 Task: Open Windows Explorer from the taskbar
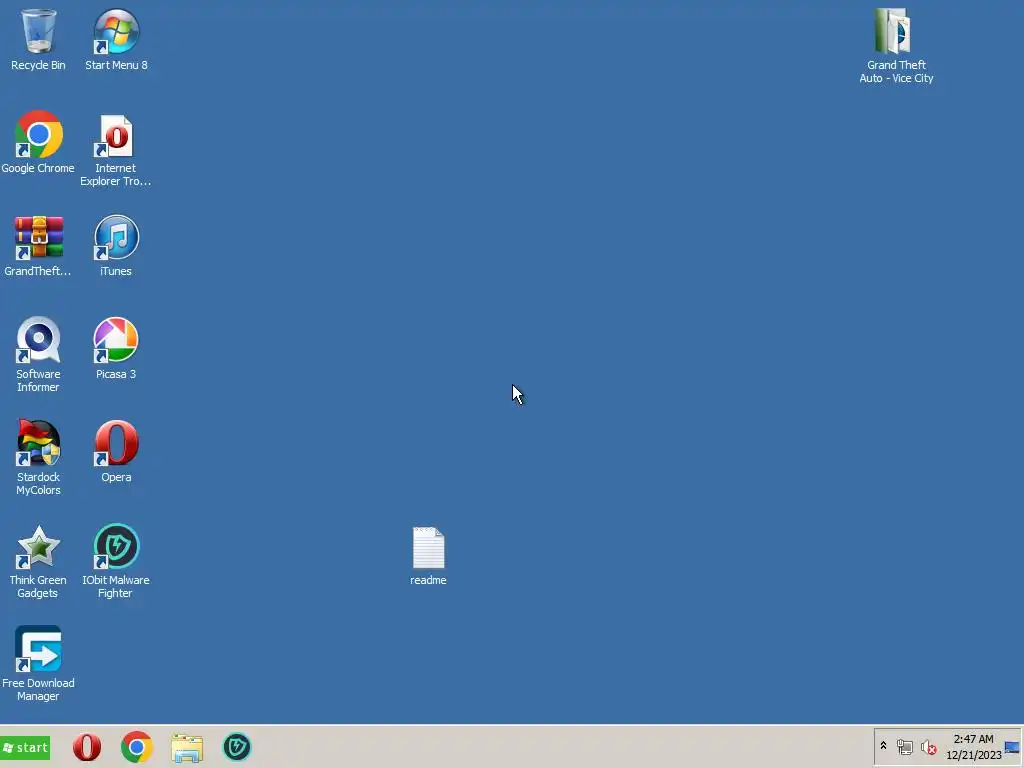point(187,748)
